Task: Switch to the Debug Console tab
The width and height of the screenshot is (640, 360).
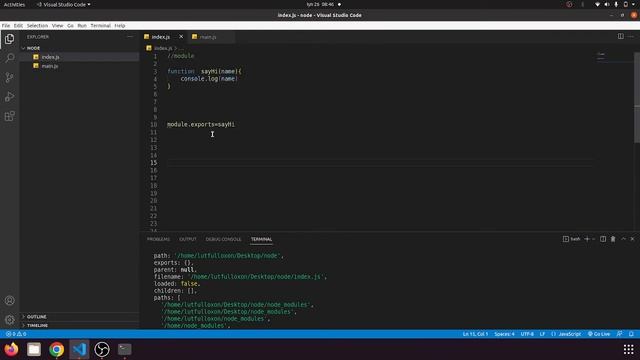Action: pos(223,239)
